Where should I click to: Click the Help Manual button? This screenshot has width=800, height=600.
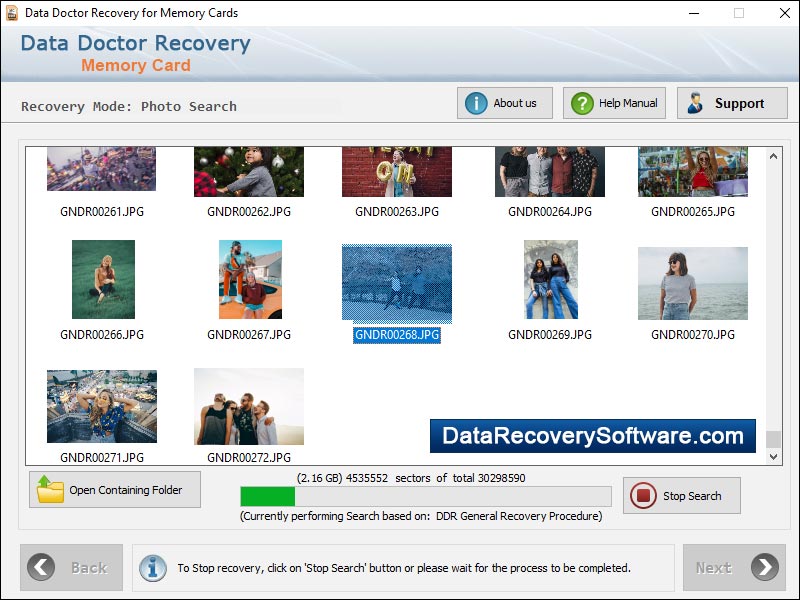pyautogui.click(x=613, y=102)
